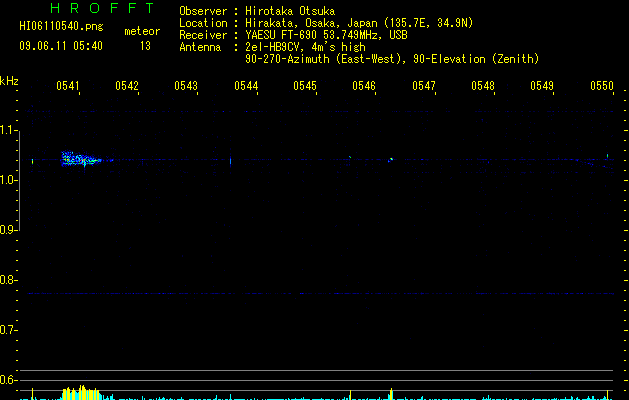This screenshot has height=400, width=629.
Task: Click time marker 0547
Action: [x=424, y=86]
